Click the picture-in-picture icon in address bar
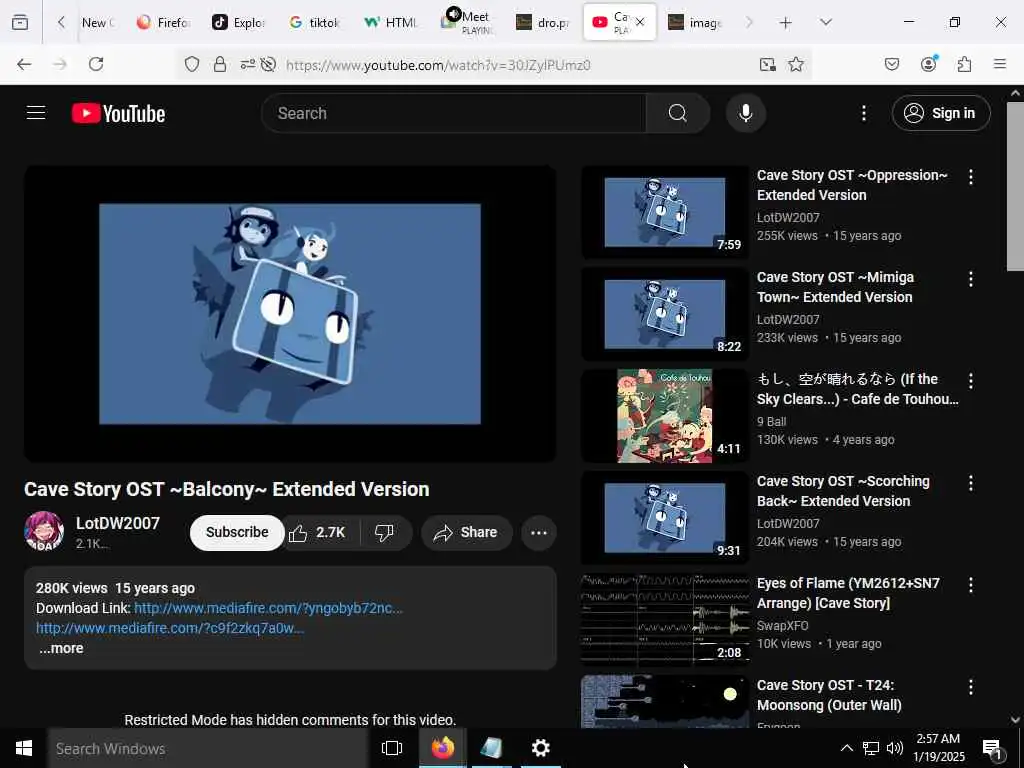The width and height of the screenshot is (1024, 768). click(x=767, y=64)
